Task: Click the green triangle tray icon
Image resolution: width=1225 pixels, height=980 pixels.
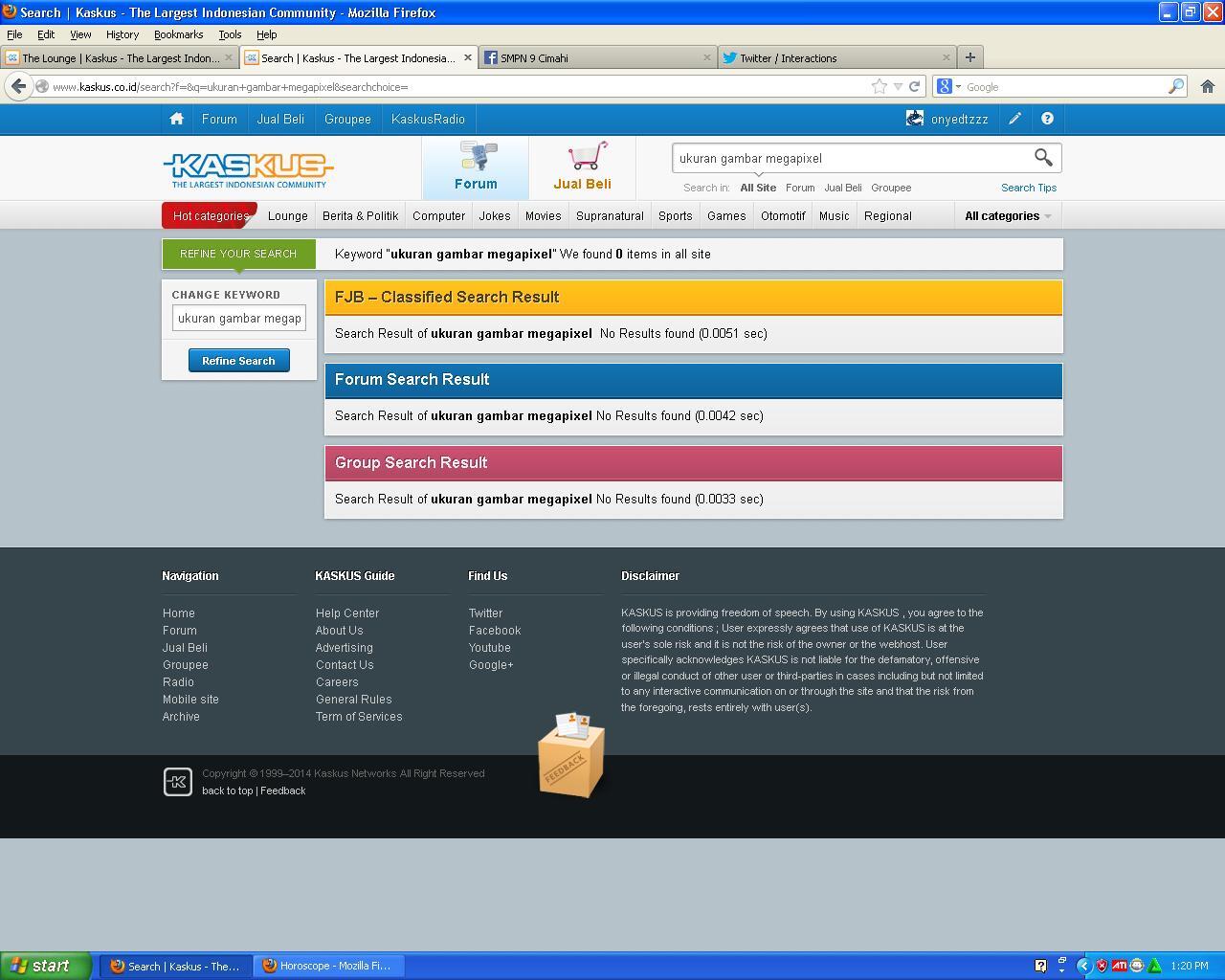Action: (x=1154, y=966)
